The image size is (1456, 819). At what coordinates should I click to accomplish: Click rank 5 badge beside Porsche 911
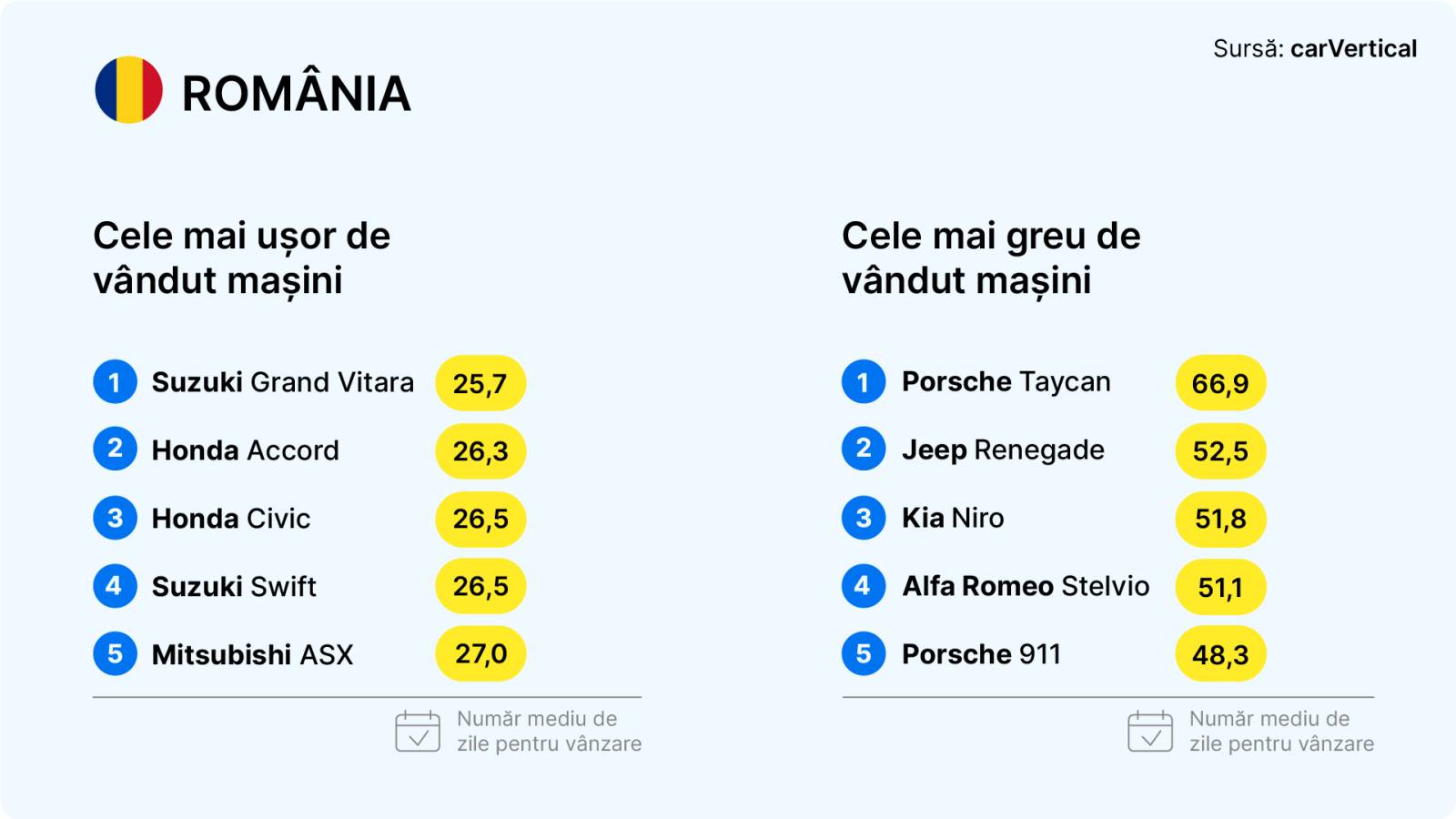(x=864, y=653)
